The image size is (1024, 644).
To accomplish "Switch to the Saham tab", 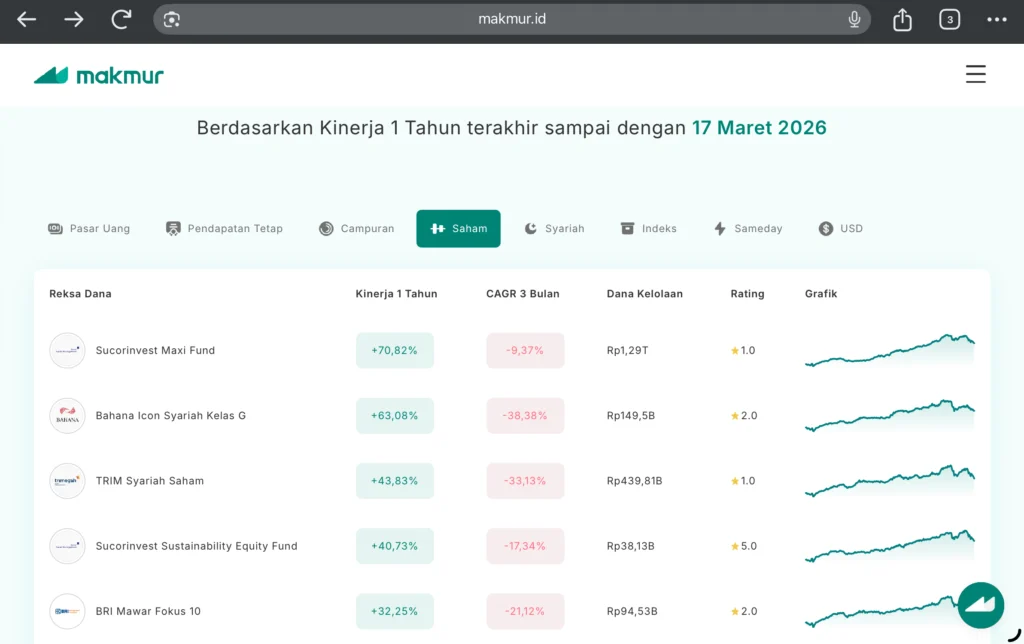I will (458, 228).
